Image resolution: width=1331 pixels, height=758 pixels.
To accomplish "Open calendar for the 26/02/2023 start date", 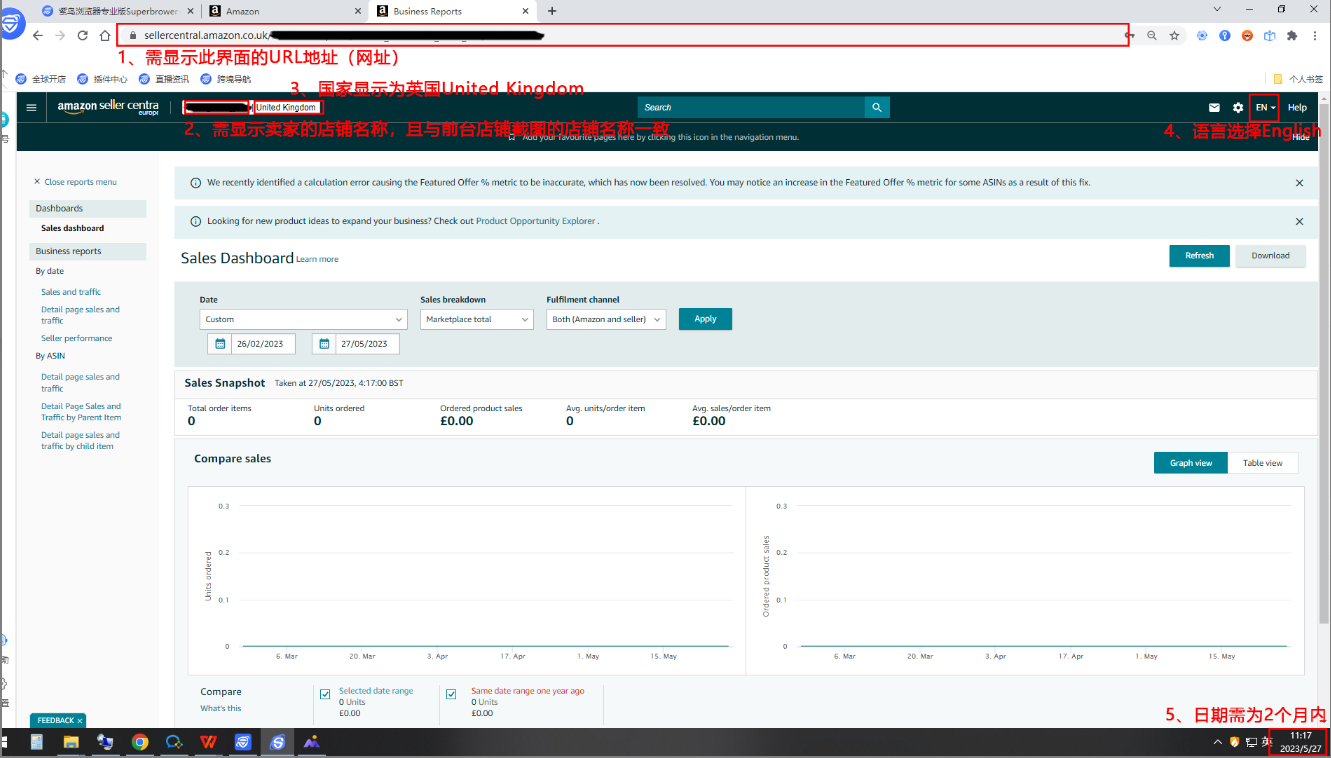I will pos(220,344).
